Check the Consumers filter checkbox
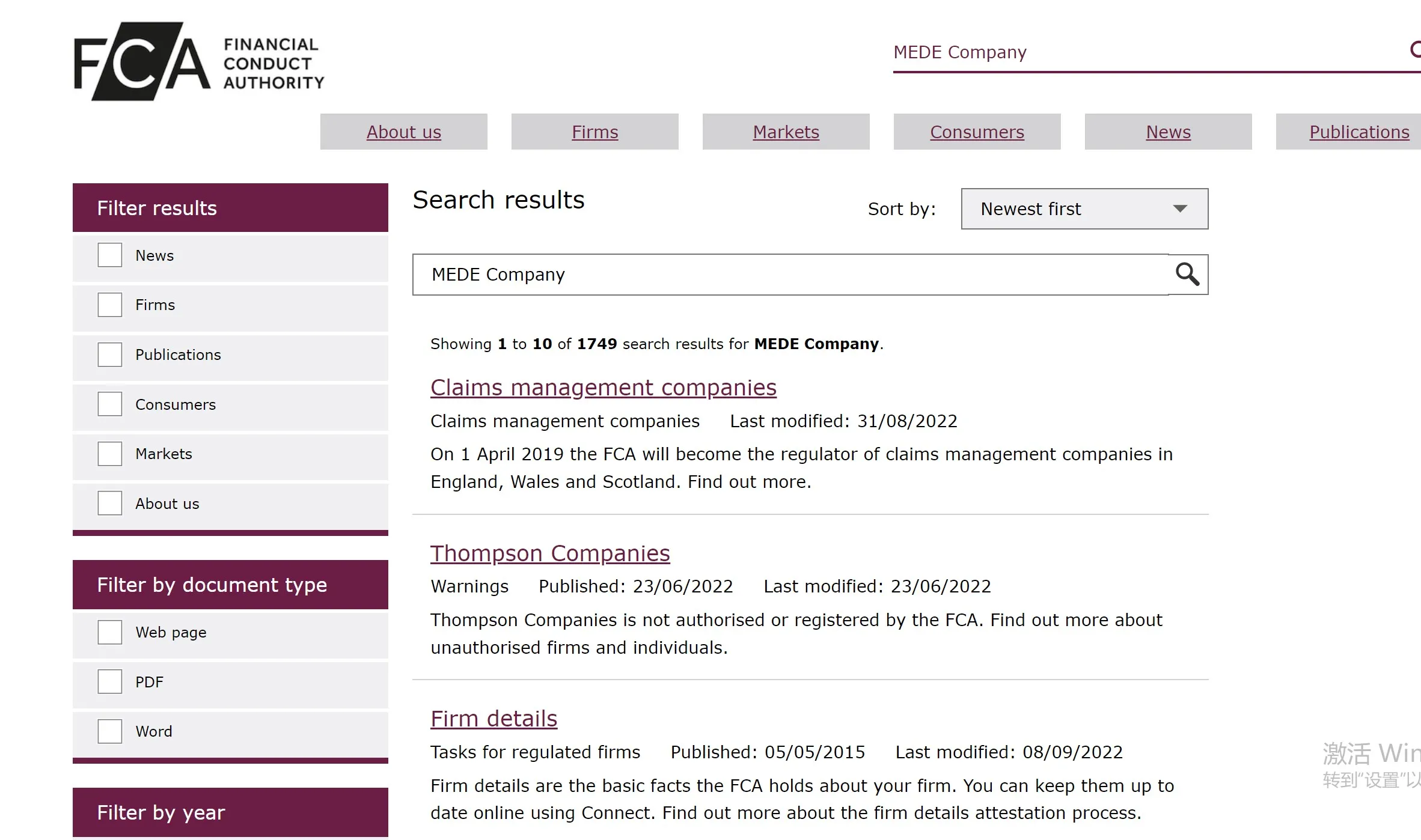Viewport: 1421px width, 840px height. pyautogui.click(x=110, y=404)
